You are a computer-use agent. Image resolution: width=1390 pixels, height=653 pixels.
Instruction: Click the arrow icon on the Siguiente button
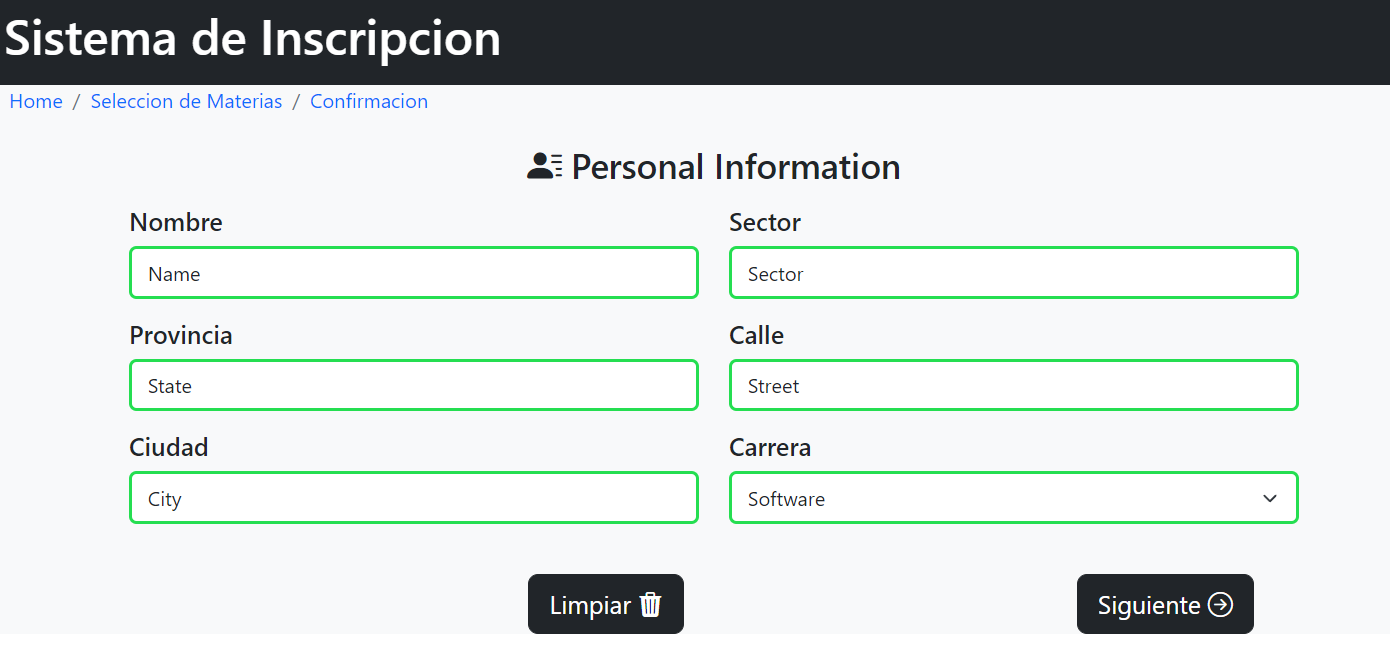point(1221,604)
